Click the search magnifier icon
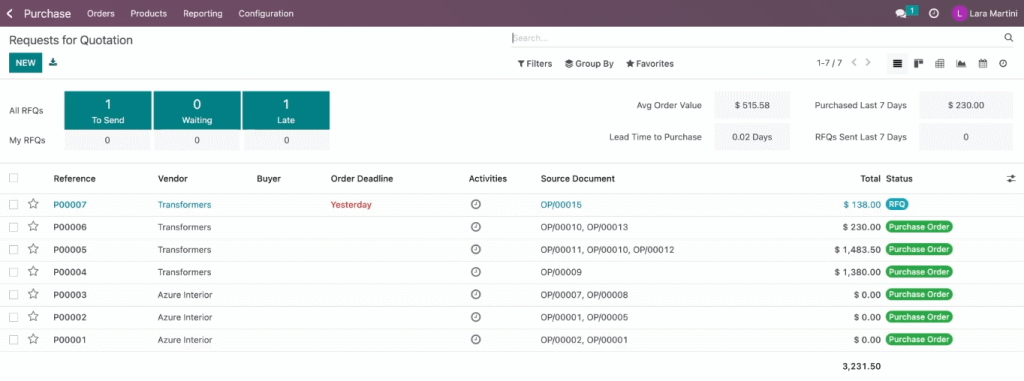 [x=1008, y=38]
